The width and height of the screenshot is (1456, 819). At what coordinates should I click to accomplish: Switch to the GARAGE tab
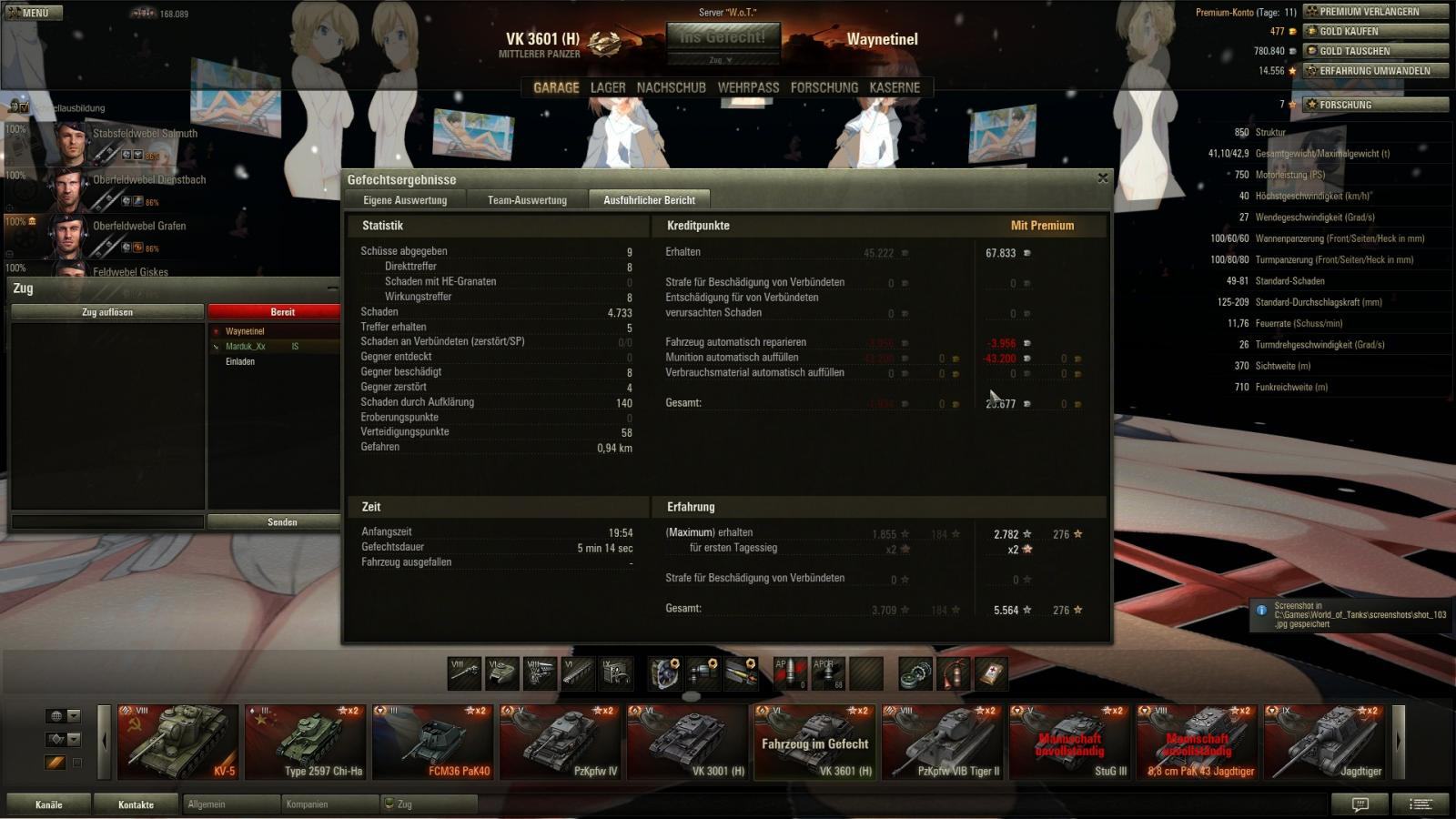point(556,87)
